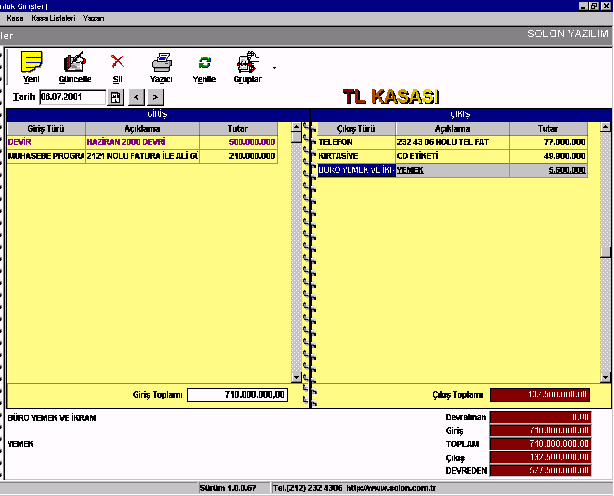The height and width of the screenshot is (496, 614).
Task: Click the 49.900.000 amount cell
Action: click(x=549, y=156)
